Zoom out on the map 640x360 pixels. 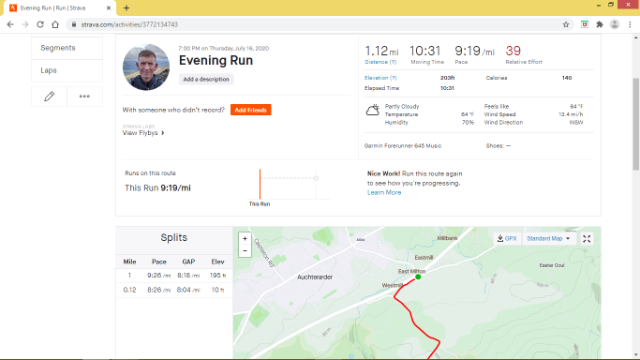point(245,251)
